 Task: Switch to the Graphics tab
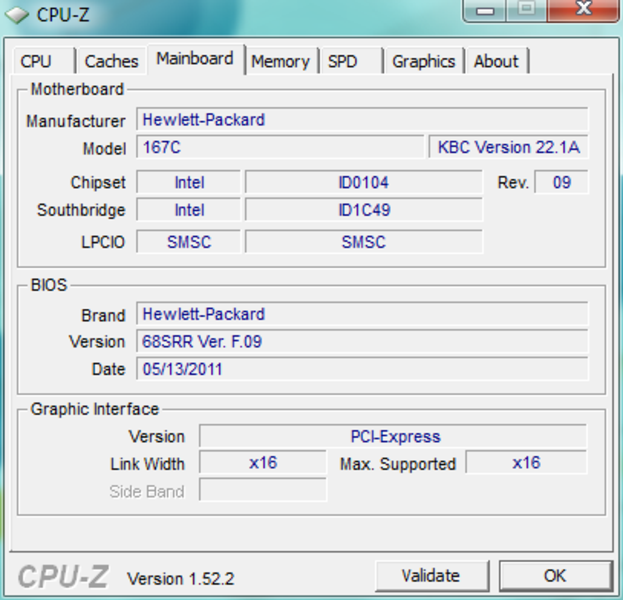click(424, 61)
